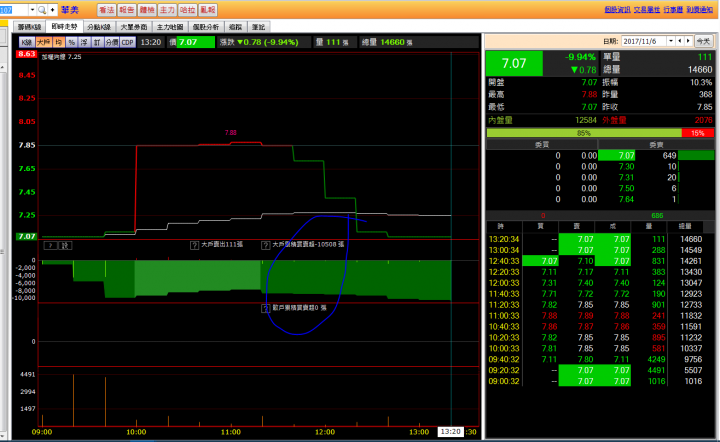Viewport: 720px width, 442px height.
Task: Click the red 報告 button
Action: click(126, 10)
